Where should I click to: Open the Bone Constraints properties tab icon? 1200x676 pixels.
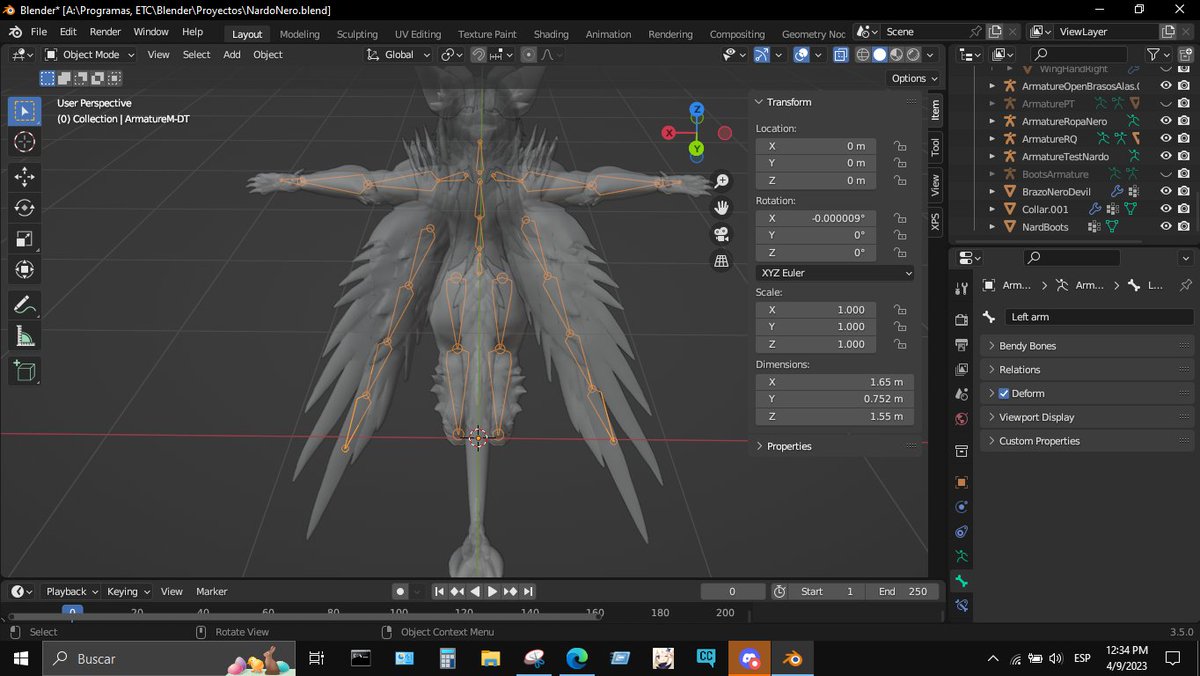pos(962,605)
